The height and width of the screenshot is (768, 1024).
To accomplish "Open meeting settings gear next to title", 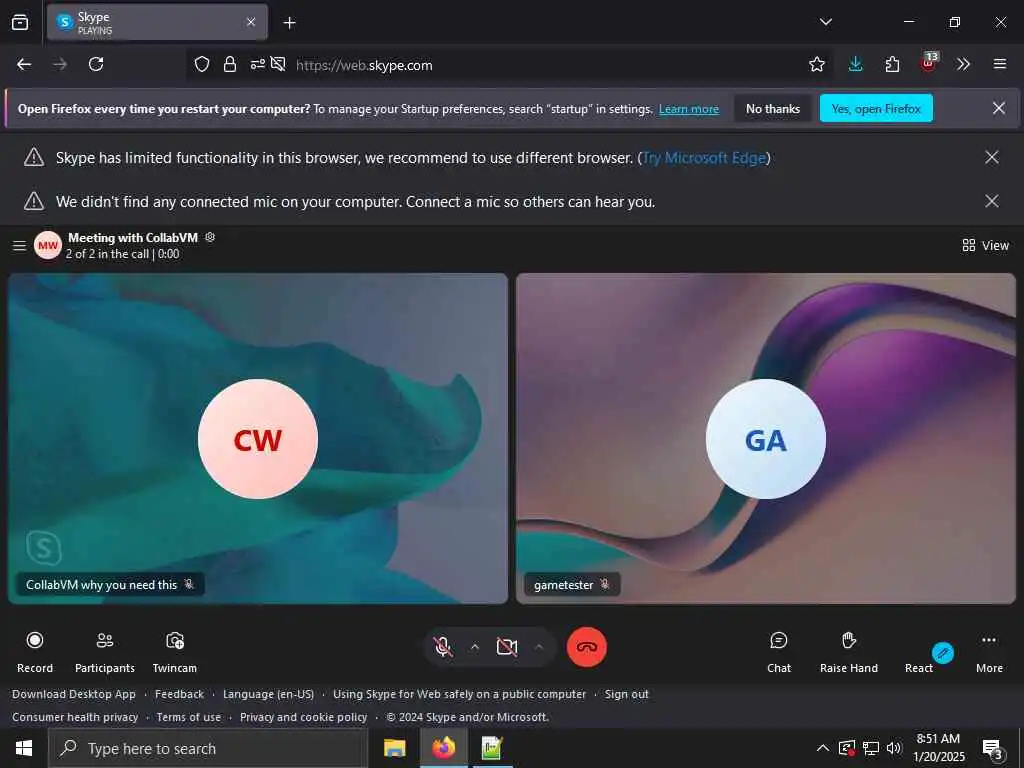I will (x=210, y=237).
